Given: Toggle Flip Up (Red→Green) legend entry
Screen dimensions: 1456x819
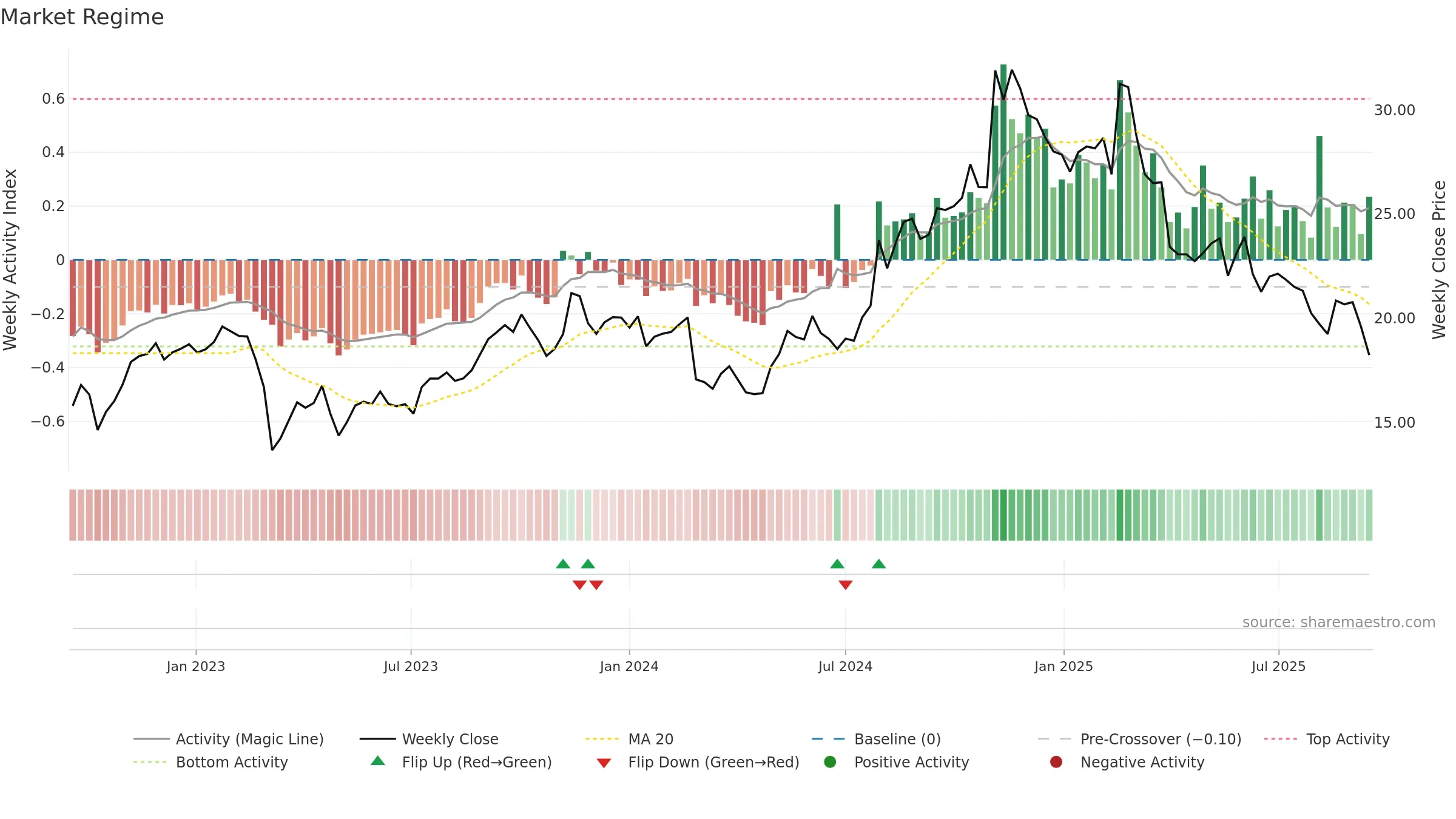Looking at the screenshot, I should tap(461, 762).
